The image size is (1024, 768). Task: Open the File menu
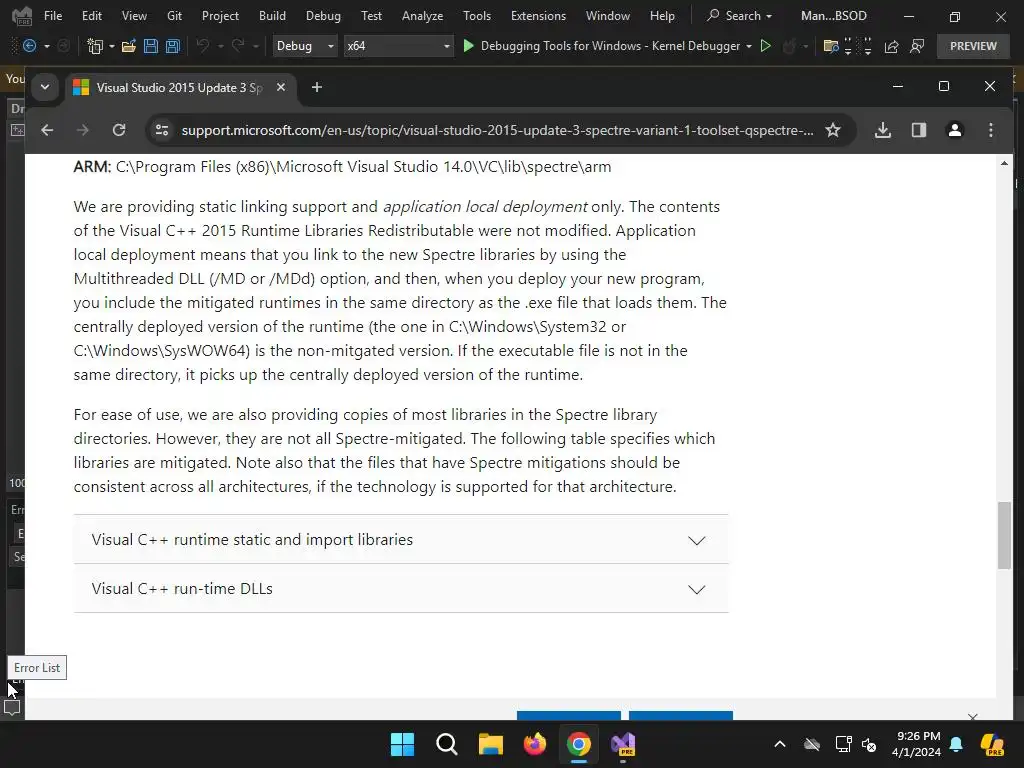(53, 15)
